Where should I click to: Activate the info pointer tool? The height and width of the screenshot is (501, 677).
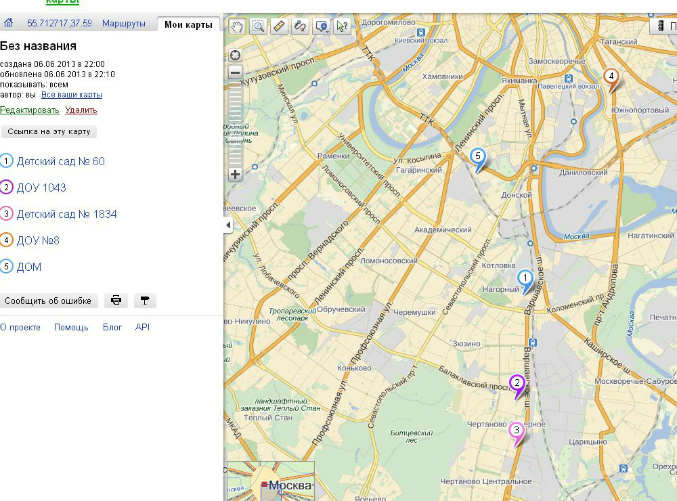pyautogui.click(x=342, y=25)
